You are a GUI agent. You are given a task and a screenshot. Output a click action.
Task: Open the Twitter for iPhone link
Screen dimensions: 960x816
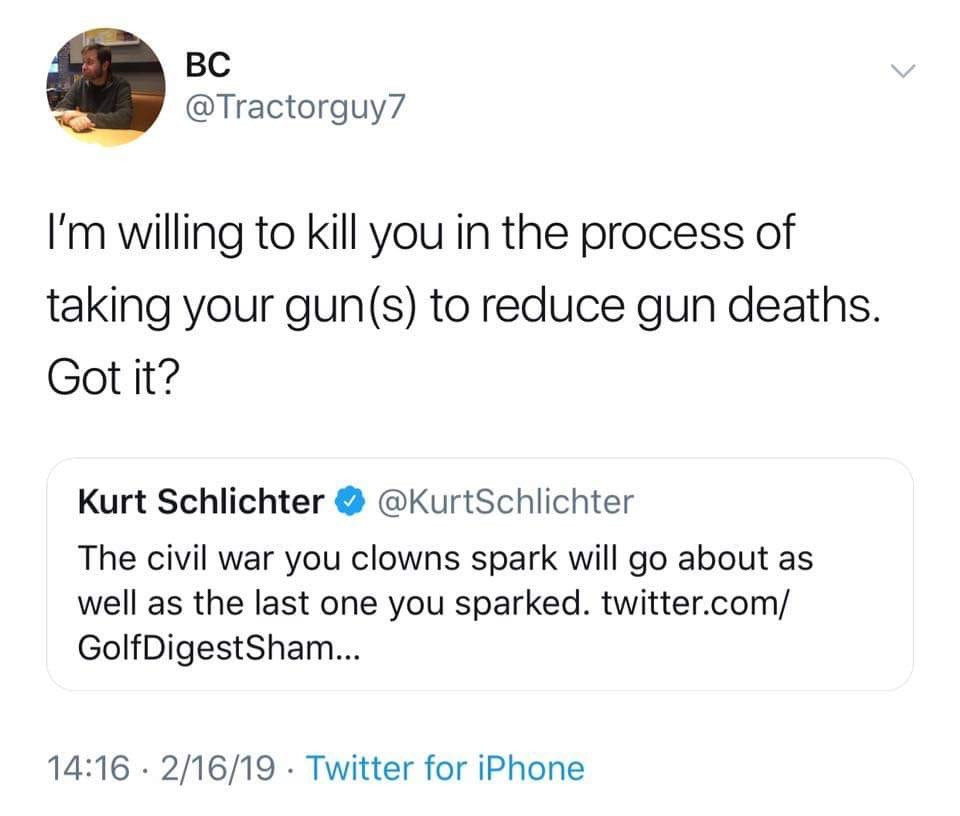pos(444,768)
